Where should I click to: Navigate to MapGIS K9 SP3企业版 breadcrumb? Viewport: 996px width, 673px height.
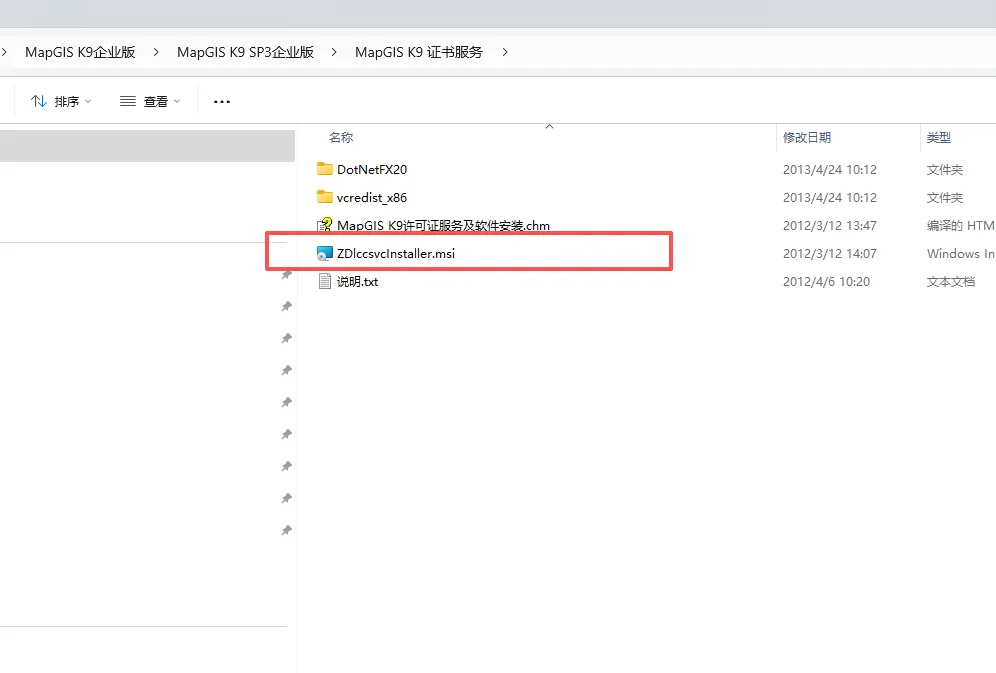tap(245, 52)
